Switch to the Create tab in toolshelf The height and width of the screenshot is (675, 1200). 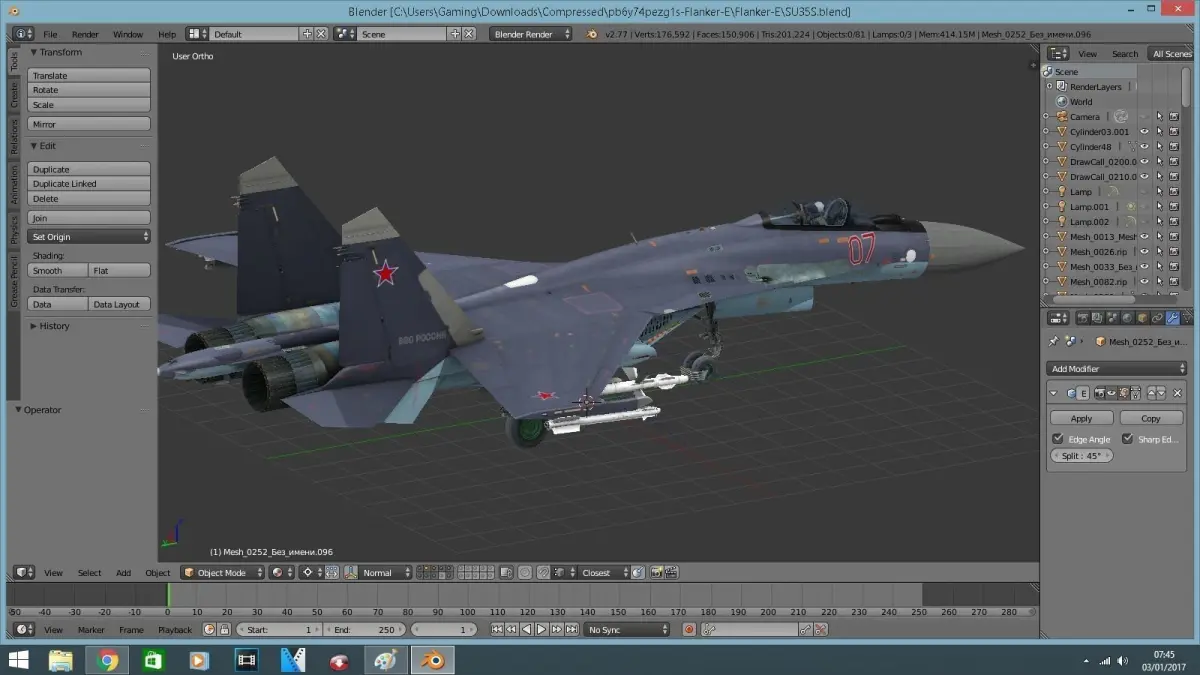[x=14, y=95]
